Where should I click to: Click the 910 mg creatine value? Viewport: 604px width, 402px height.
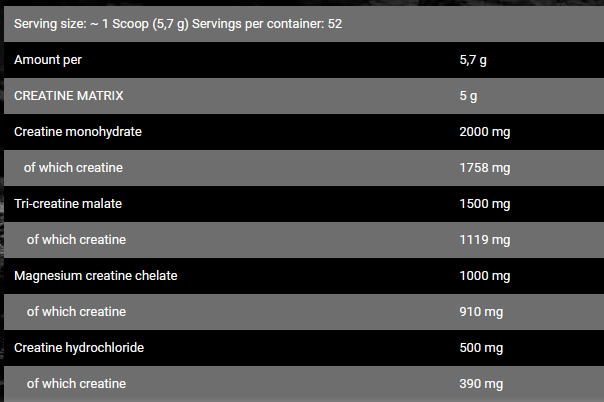[x=481, y=312]
